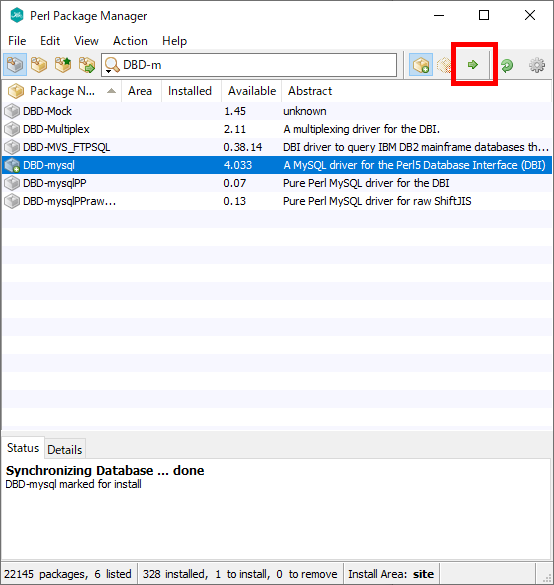Image resolution: width=554 pixels, height=585 pixels.
Task: Maximize the Perl Package Manager window
Action: point(484,15)
